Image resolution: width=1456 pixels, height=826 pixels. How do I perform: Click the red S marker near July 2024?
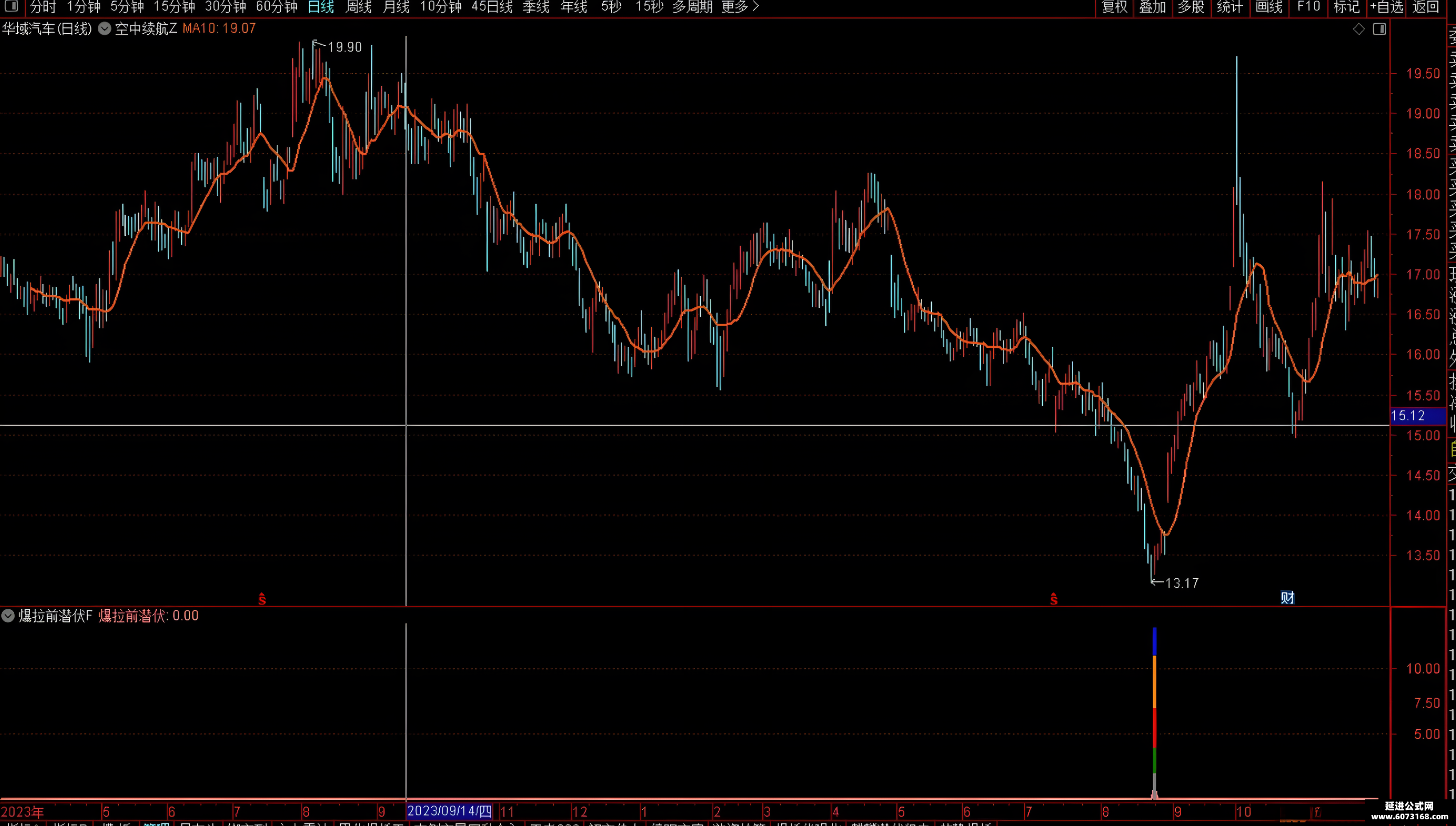point(1054,599)
